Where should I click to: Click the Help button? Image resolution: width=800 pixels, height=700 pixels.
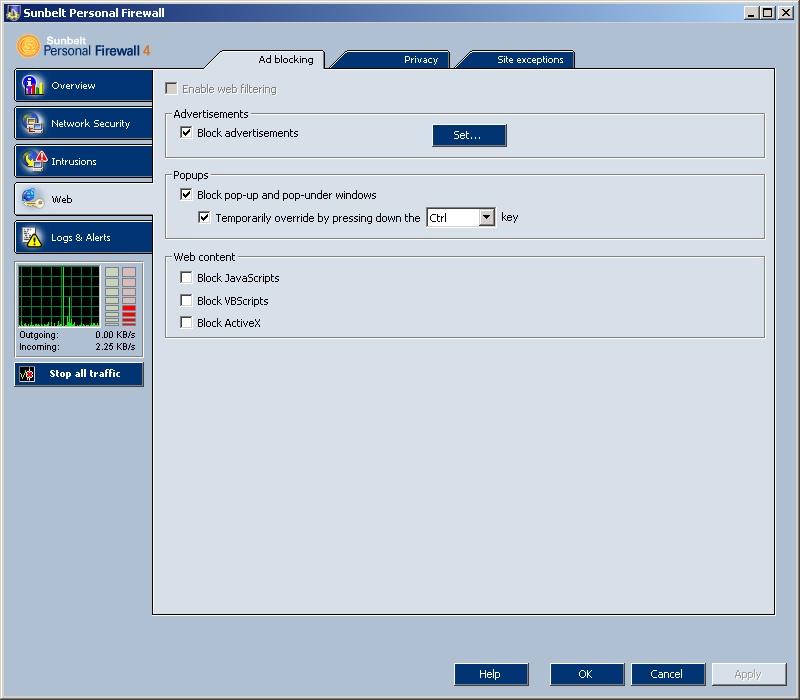click(490, 674)
